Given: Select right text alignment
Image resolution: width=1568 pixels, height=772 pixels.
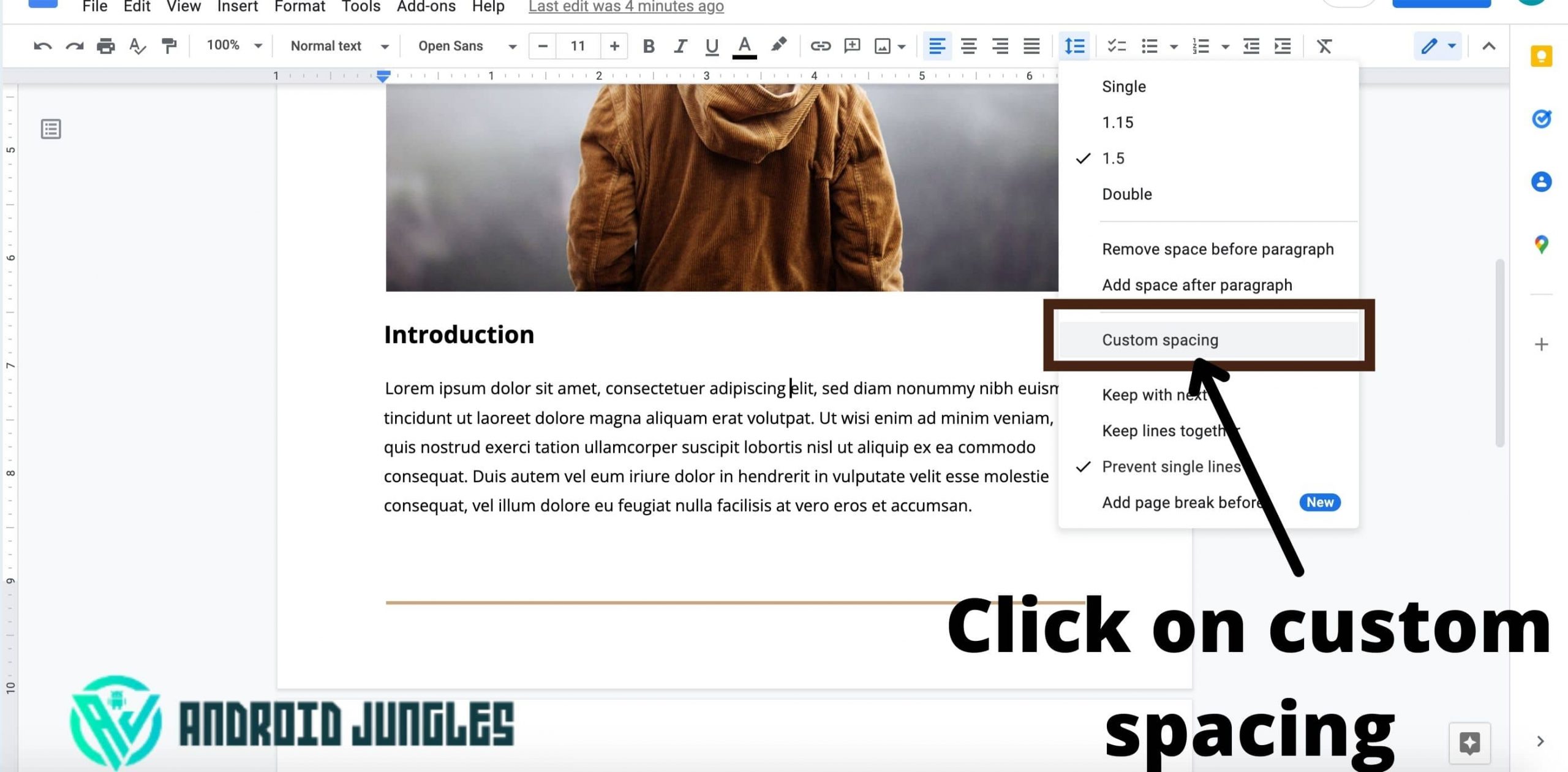Looking at the screenshot, I should click(x=1000, y=46).
